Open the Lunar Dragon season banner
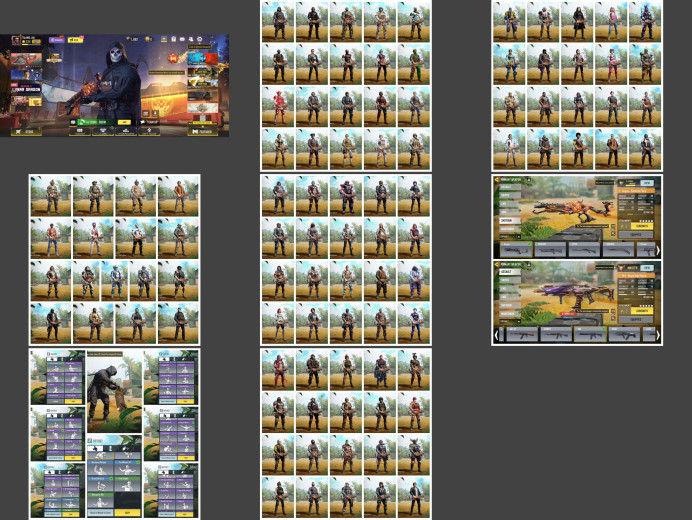 point(26,89)
